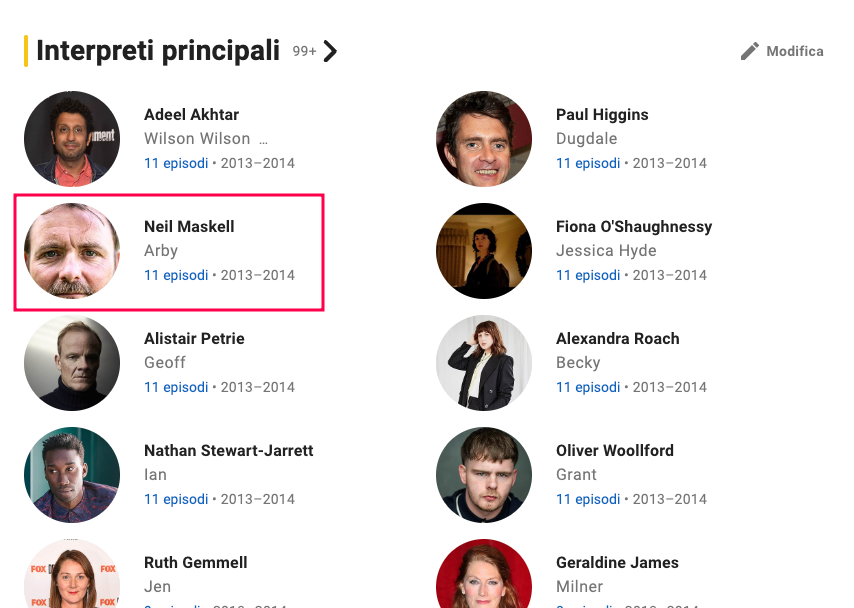
Task: Click Geraldine James name link
Action: [617, 563]
